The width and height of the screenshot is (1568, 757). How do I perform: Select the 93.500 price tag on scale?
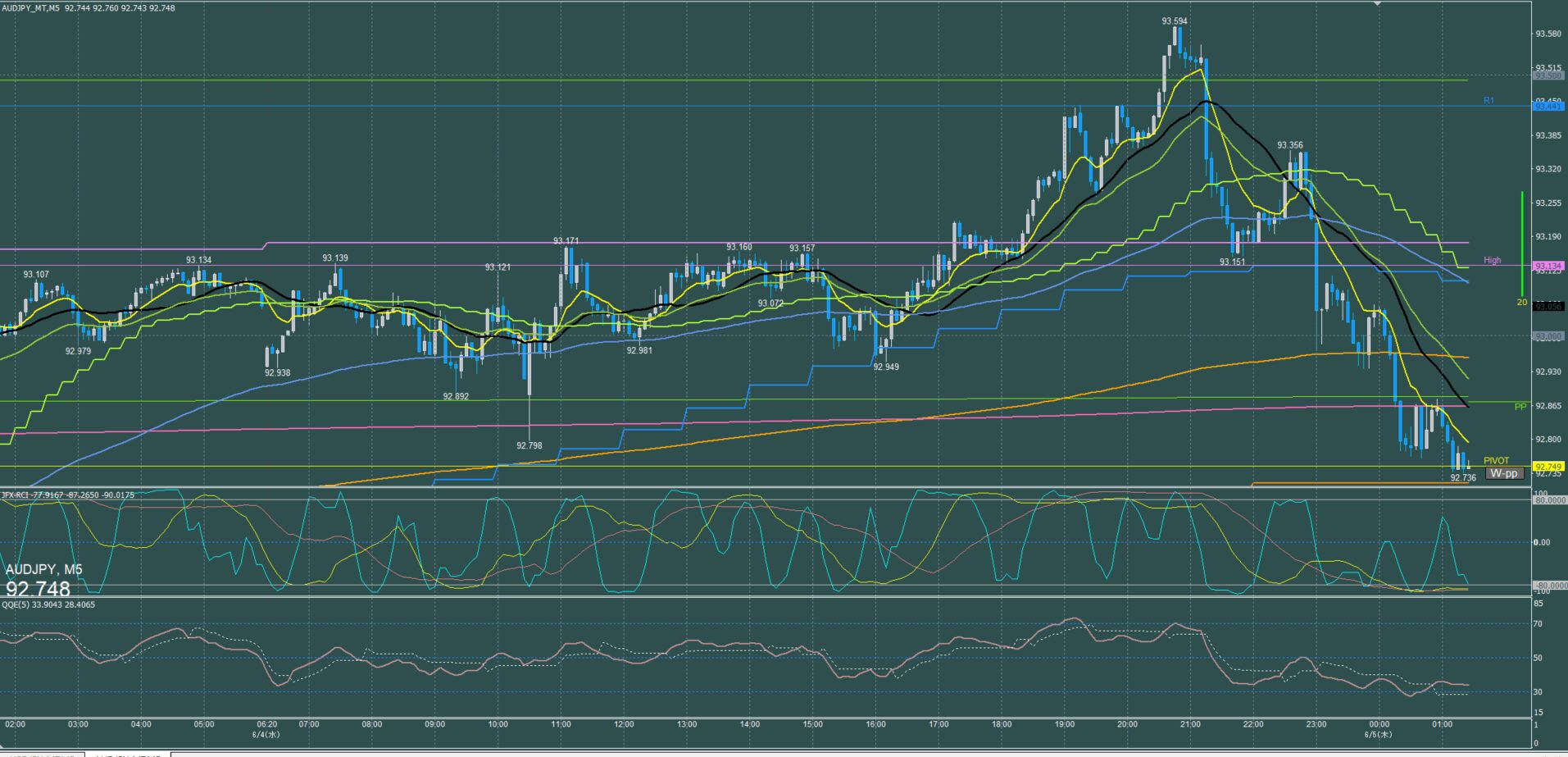coord(1548,75)
